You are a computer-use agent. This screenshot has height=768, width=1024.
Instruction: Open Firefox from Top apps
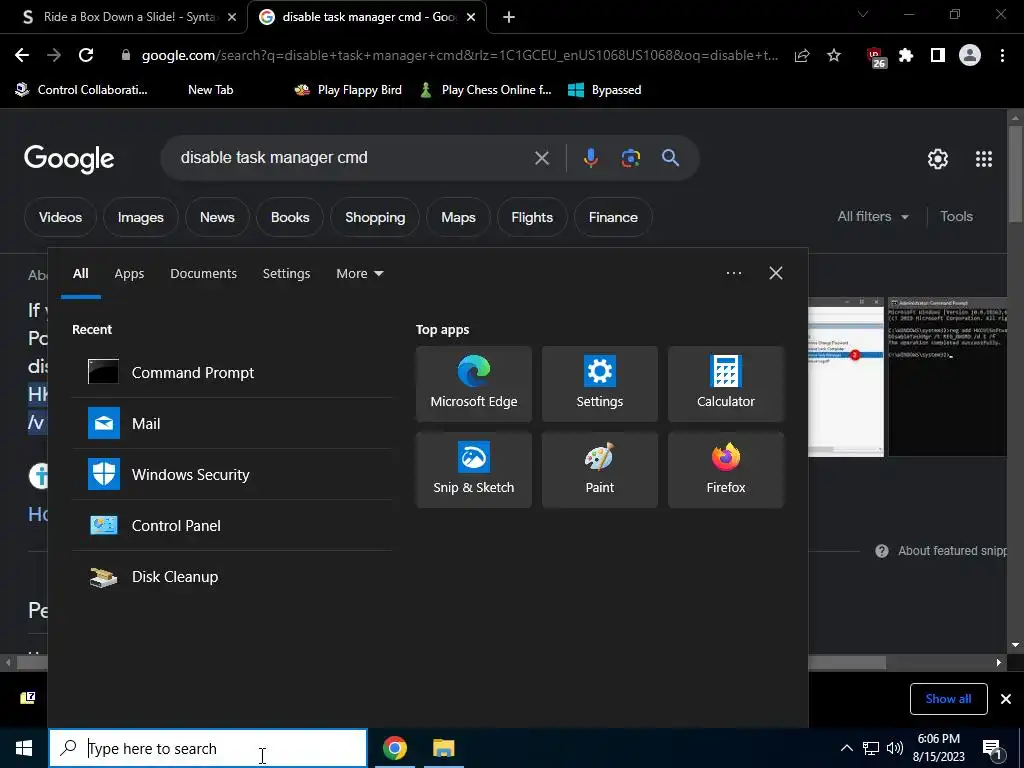point(726,470)
